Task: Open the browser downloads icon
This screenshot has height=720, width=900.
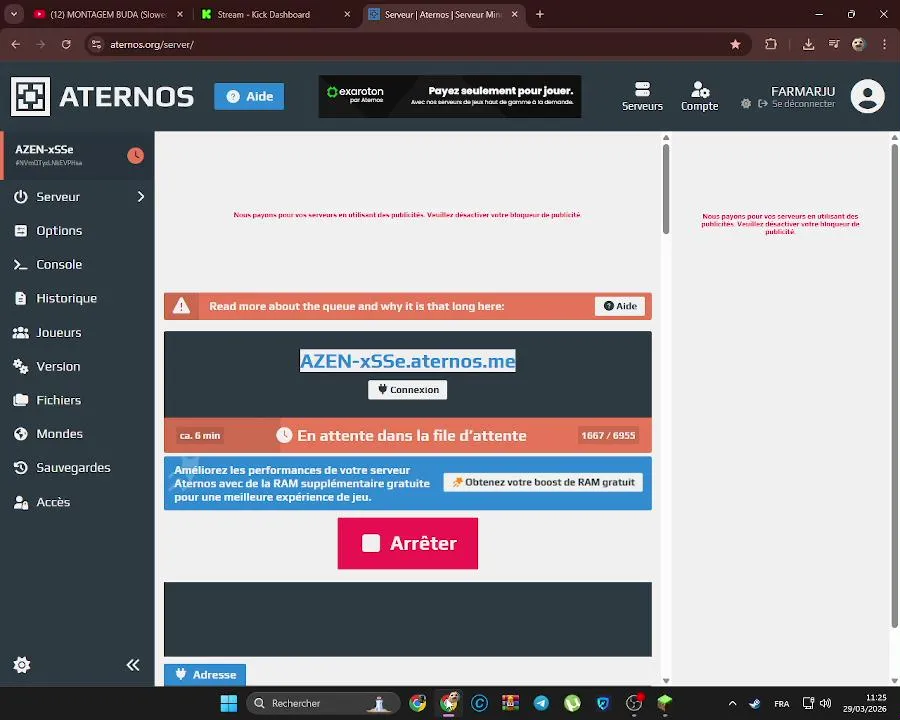Action: (808, 45)
